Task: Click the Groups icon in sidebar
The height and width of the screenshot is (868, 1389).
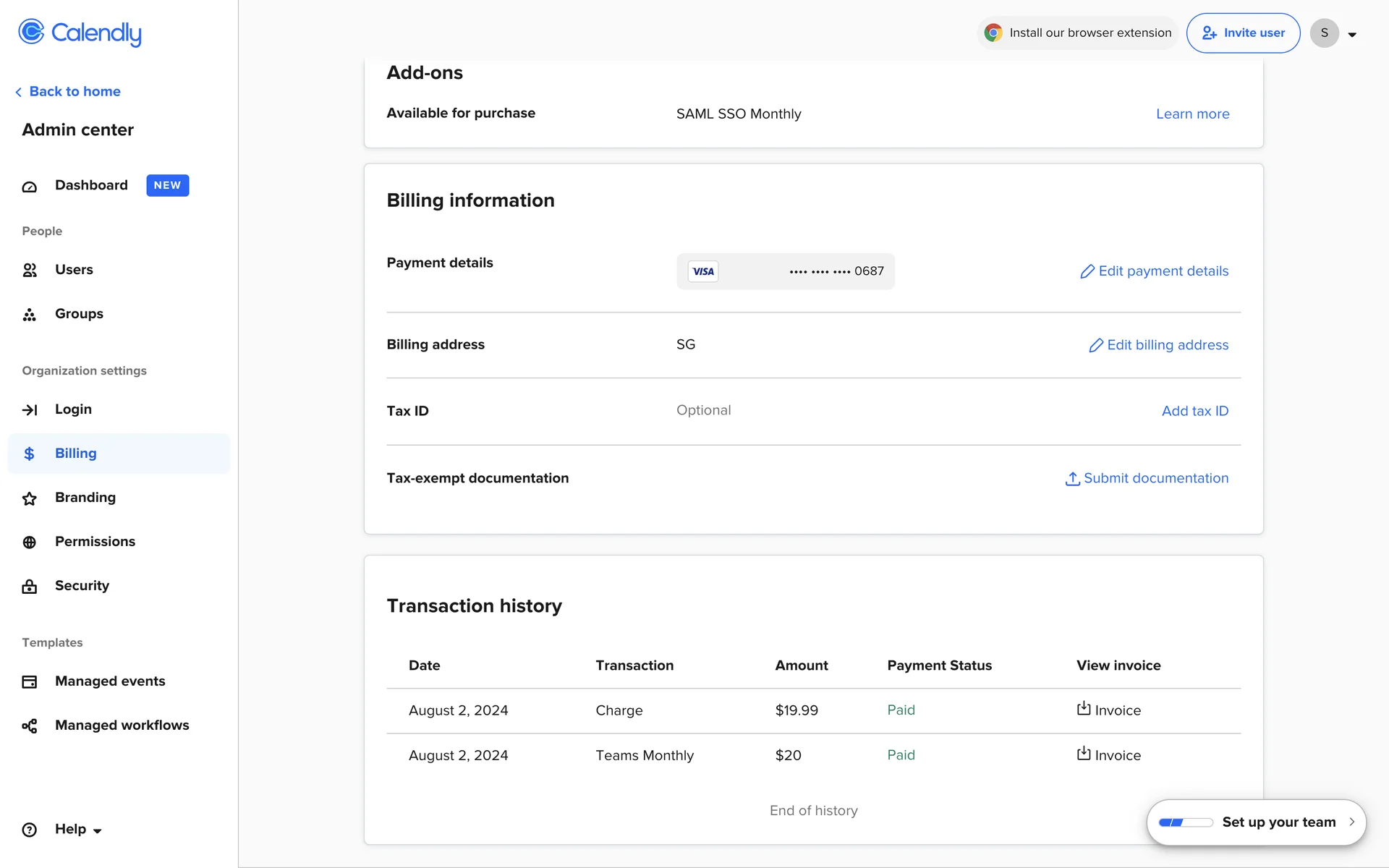Action: [30, 315]
